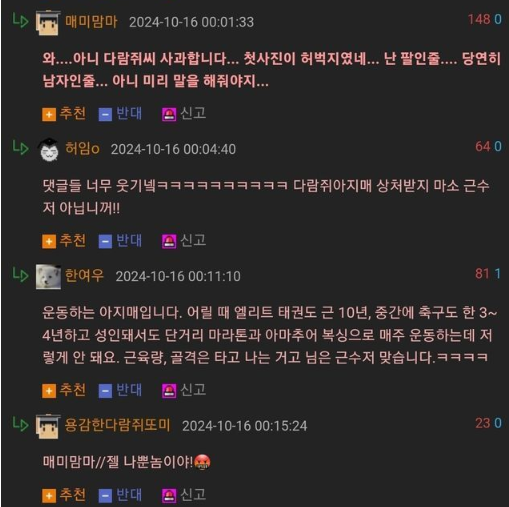509x507 pixels.
Task: Report 용감한다람쥐또미's comment with the 신고 button
Action: [x=184, y=495]
